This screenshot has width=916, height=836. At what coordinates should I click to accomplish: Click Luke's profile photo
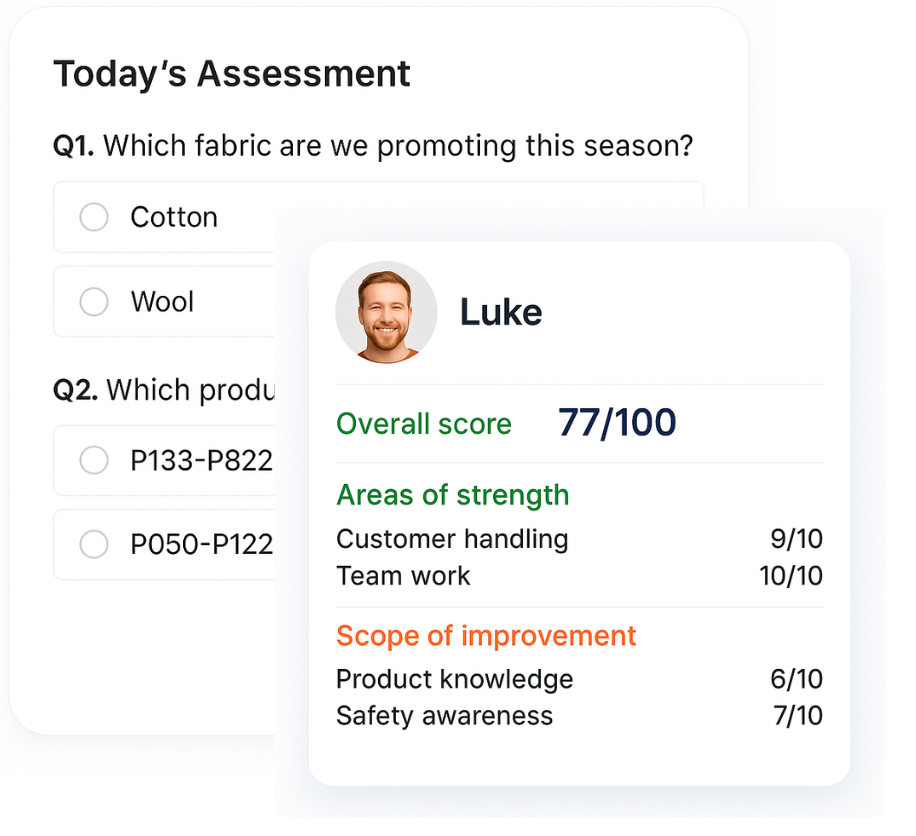[x=386, y=312]
